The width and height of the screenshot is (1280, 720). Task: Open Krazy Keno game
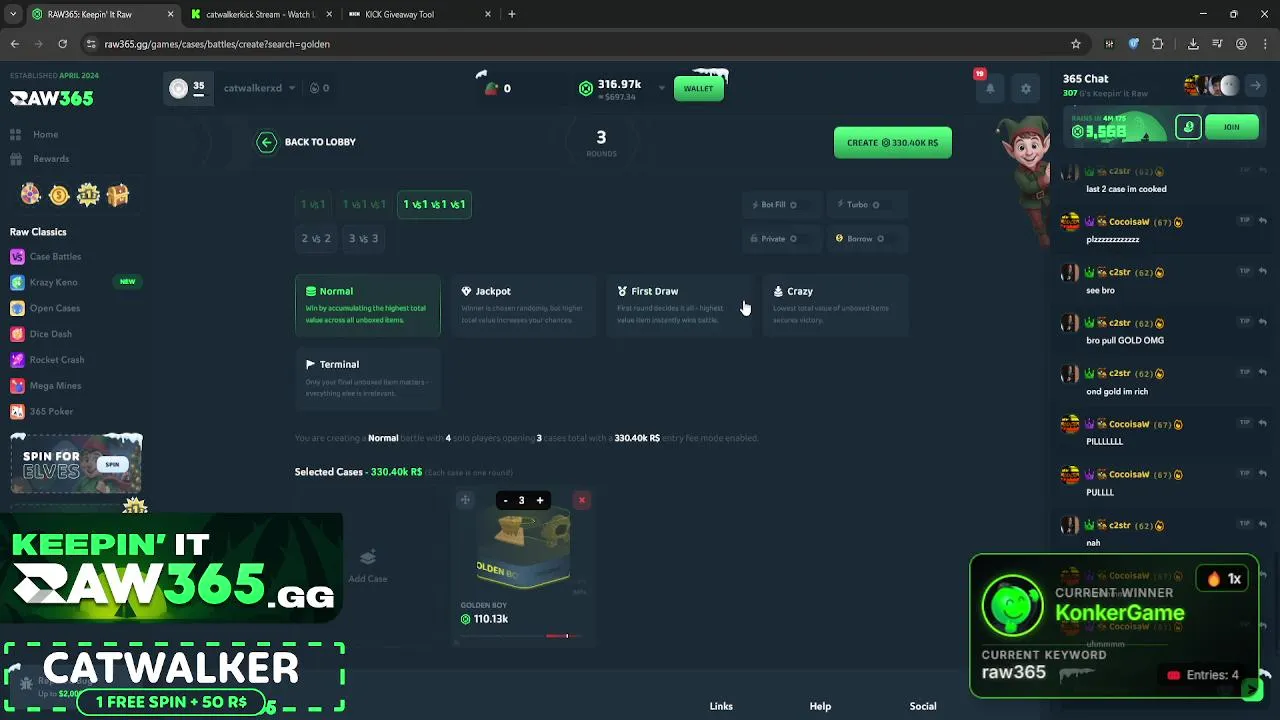pos(53,282)
